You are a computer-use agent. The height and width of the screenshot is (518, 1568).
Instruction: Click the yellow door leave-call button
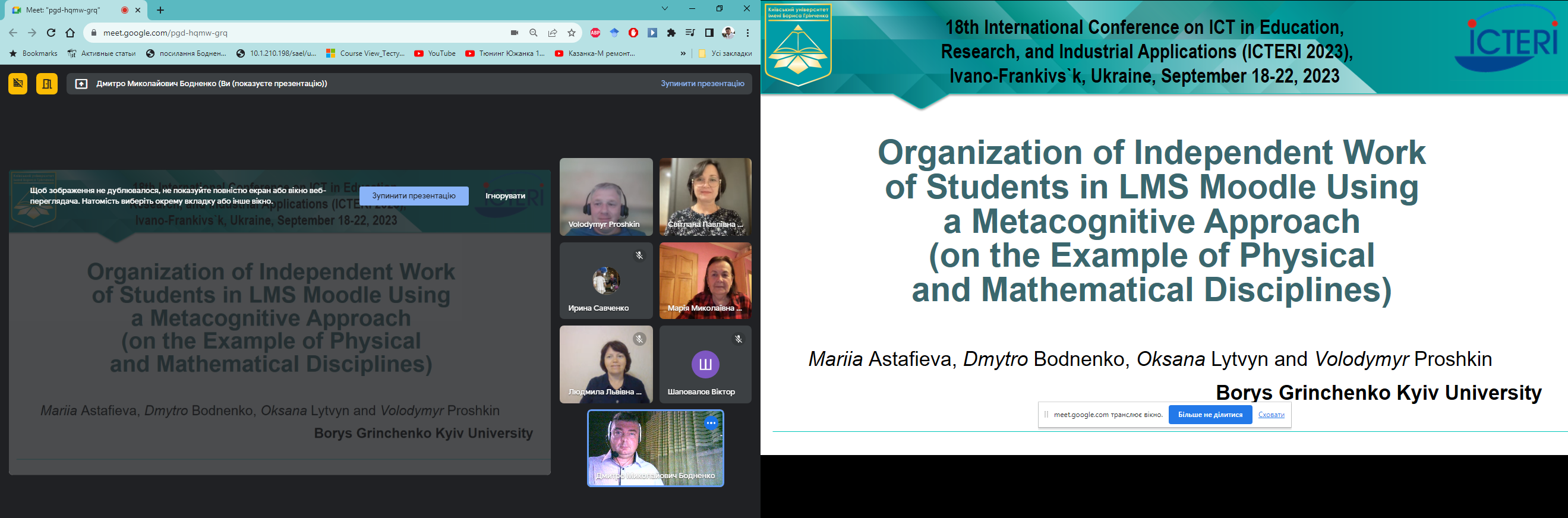(47, 84)
